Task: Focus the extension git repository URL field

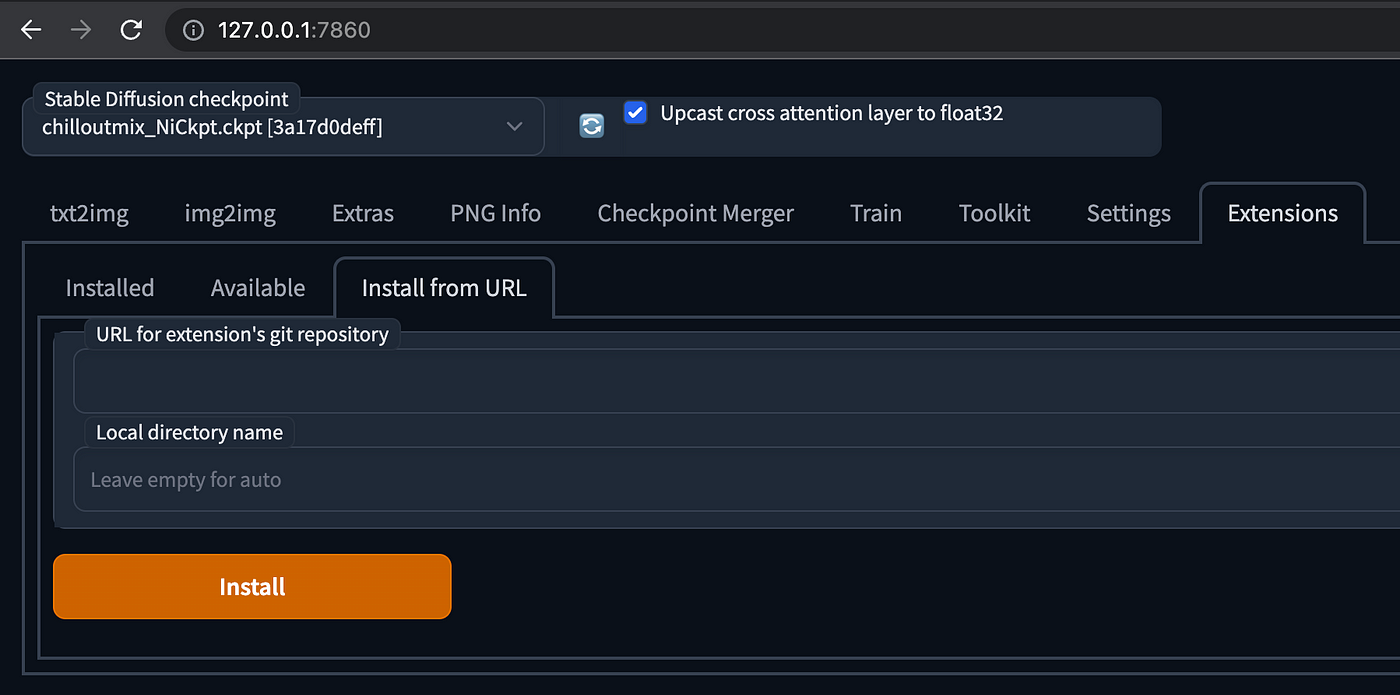Action: (737, 380)
